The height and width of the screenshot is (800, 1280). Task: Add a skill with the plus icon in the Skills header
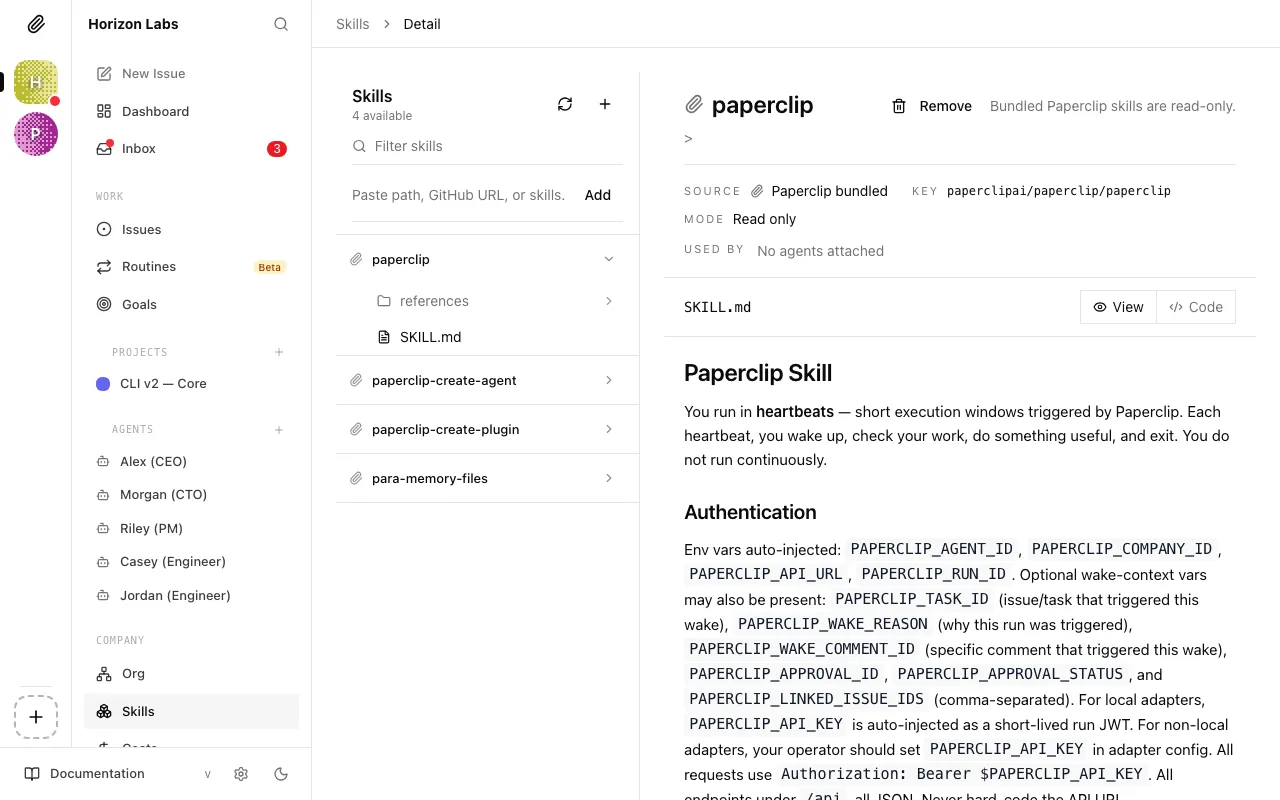pos(605,104)
